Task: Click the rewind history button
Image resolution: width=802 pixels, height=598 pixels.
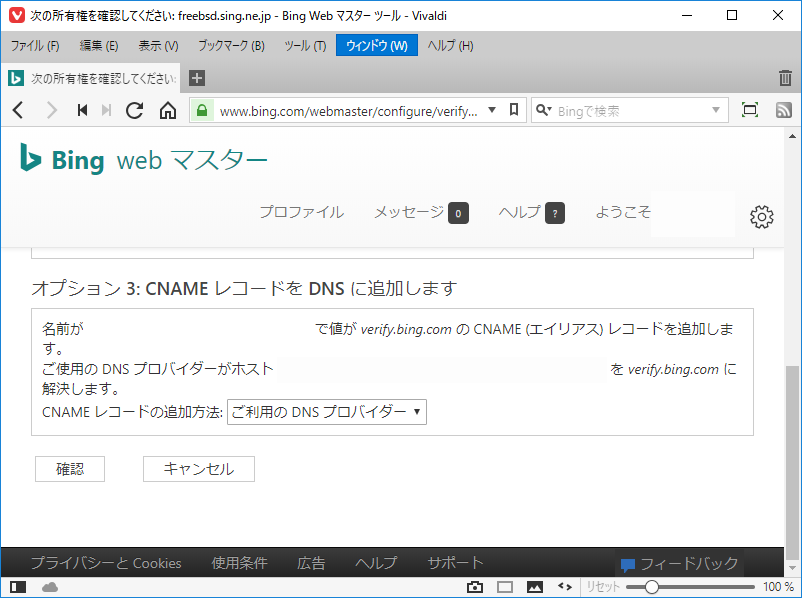Action: point(82,110)
